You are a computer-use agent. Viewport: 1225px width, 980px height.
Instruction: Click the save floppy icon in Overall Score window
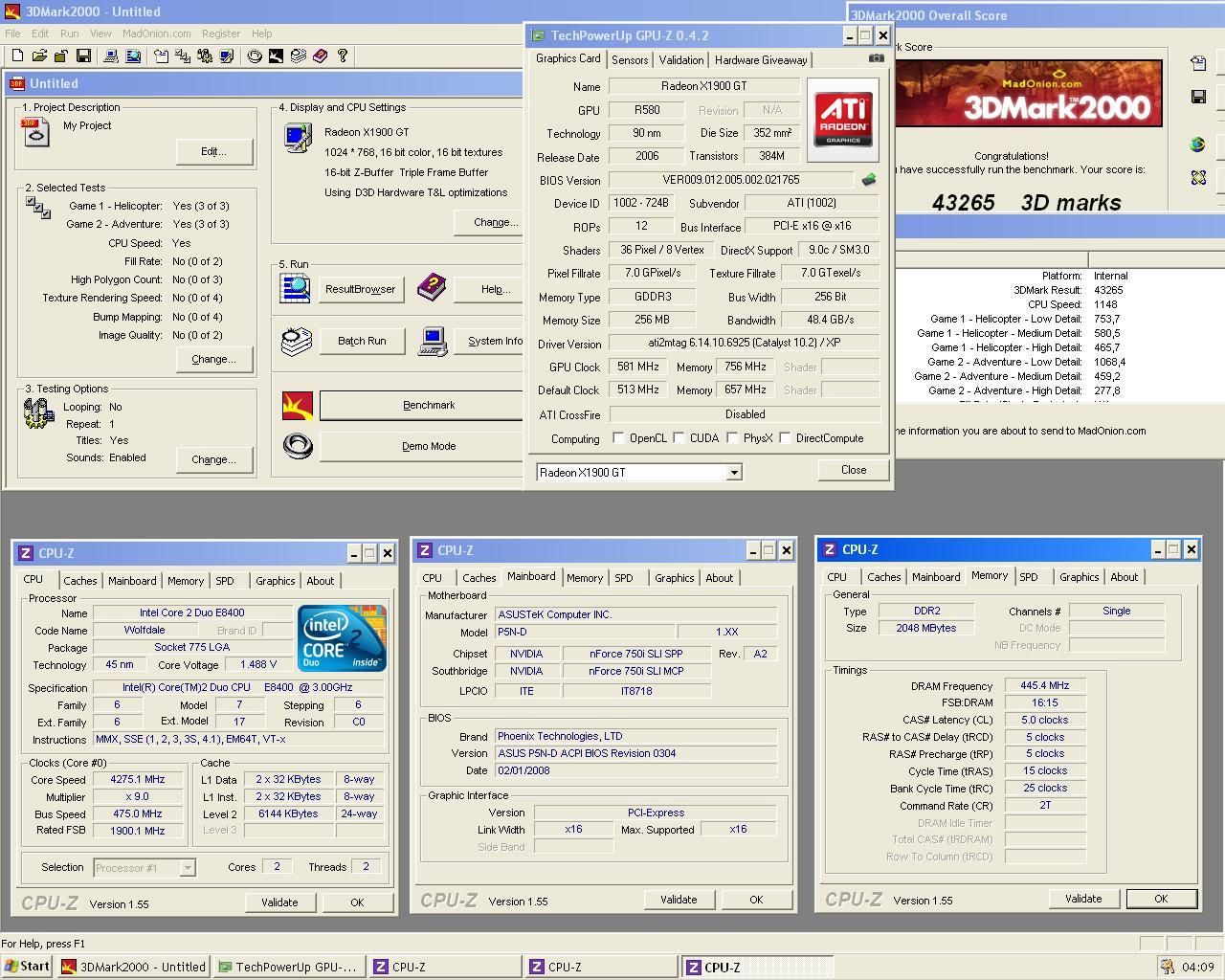click(x=1198, y=97)
